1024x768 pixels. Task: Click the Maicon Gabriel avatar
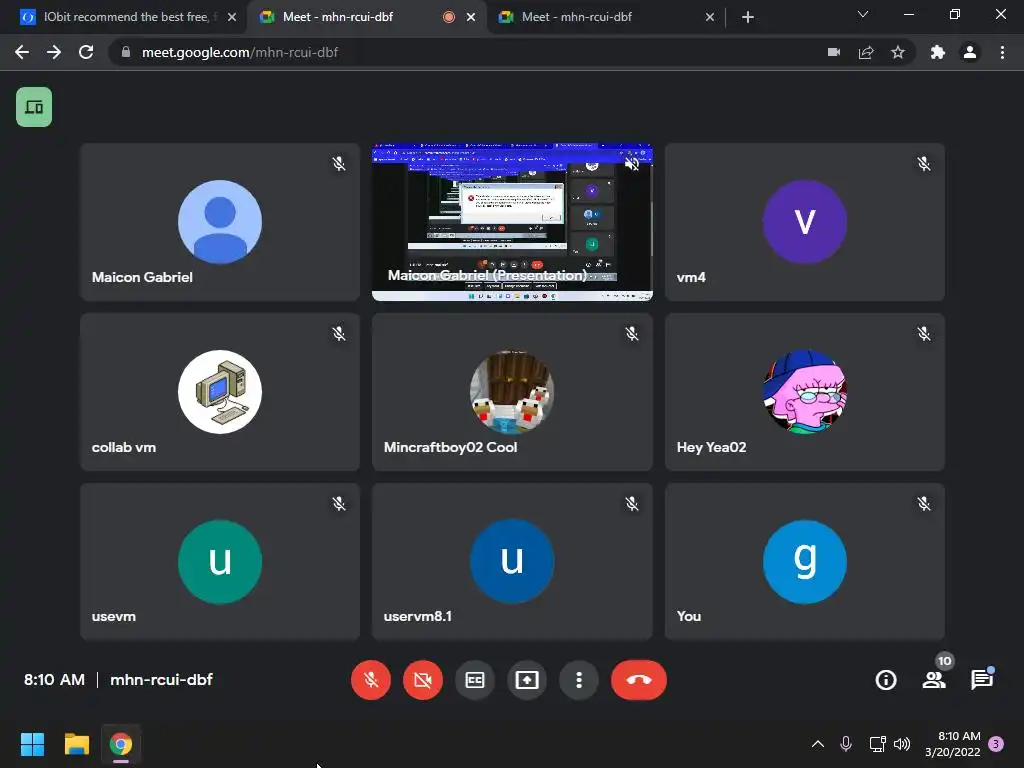(x=220, y=222)
